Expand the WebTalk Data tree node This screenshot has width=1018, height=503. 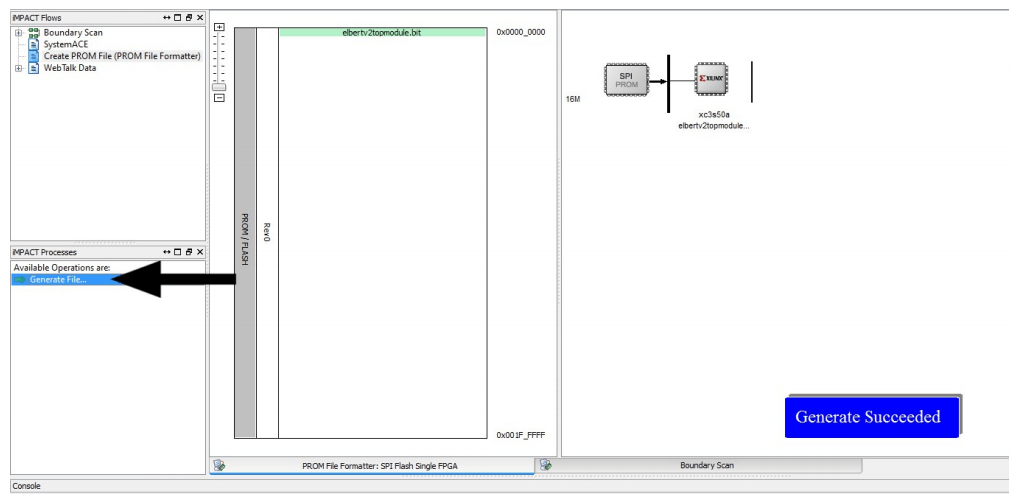point(17,68)
